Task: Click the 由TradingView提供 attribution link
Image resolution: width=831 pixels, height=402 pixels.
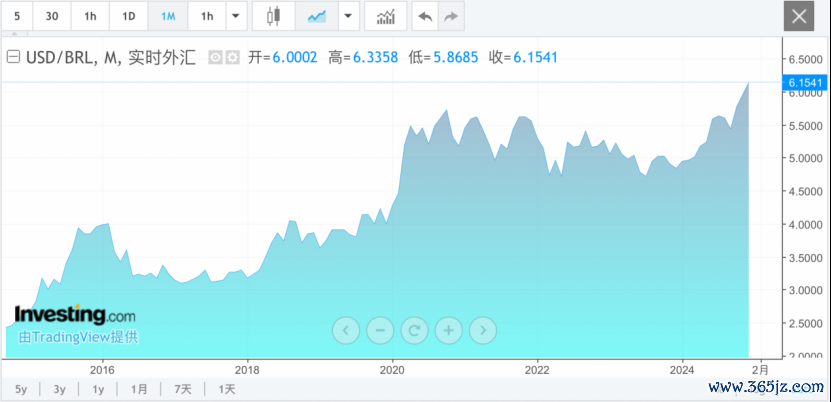Action: point(78,337)
